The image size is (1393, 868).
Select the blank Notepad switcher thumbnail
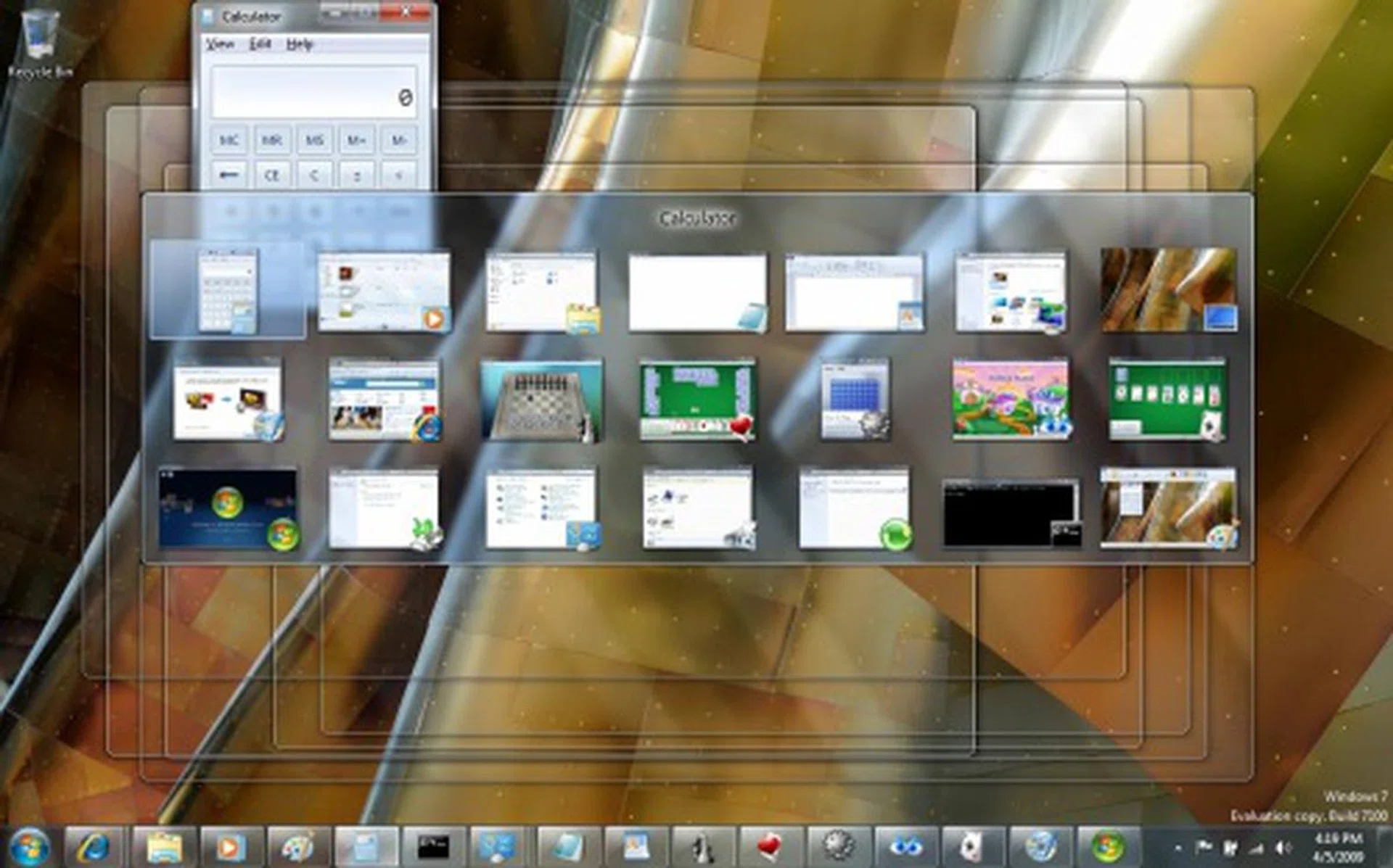tap(697, 292)
